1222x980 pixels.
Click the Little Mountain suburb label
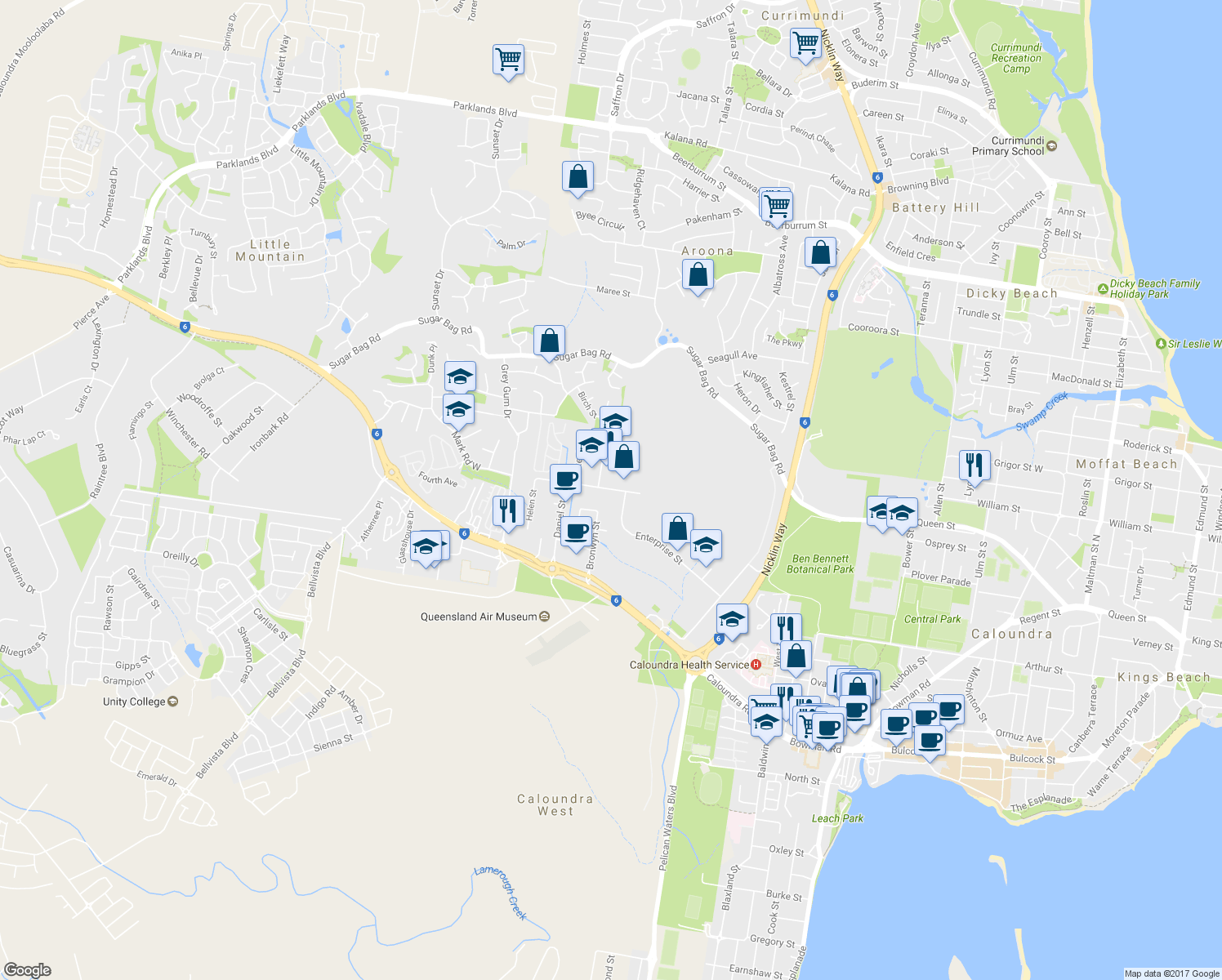click(270, 250)
